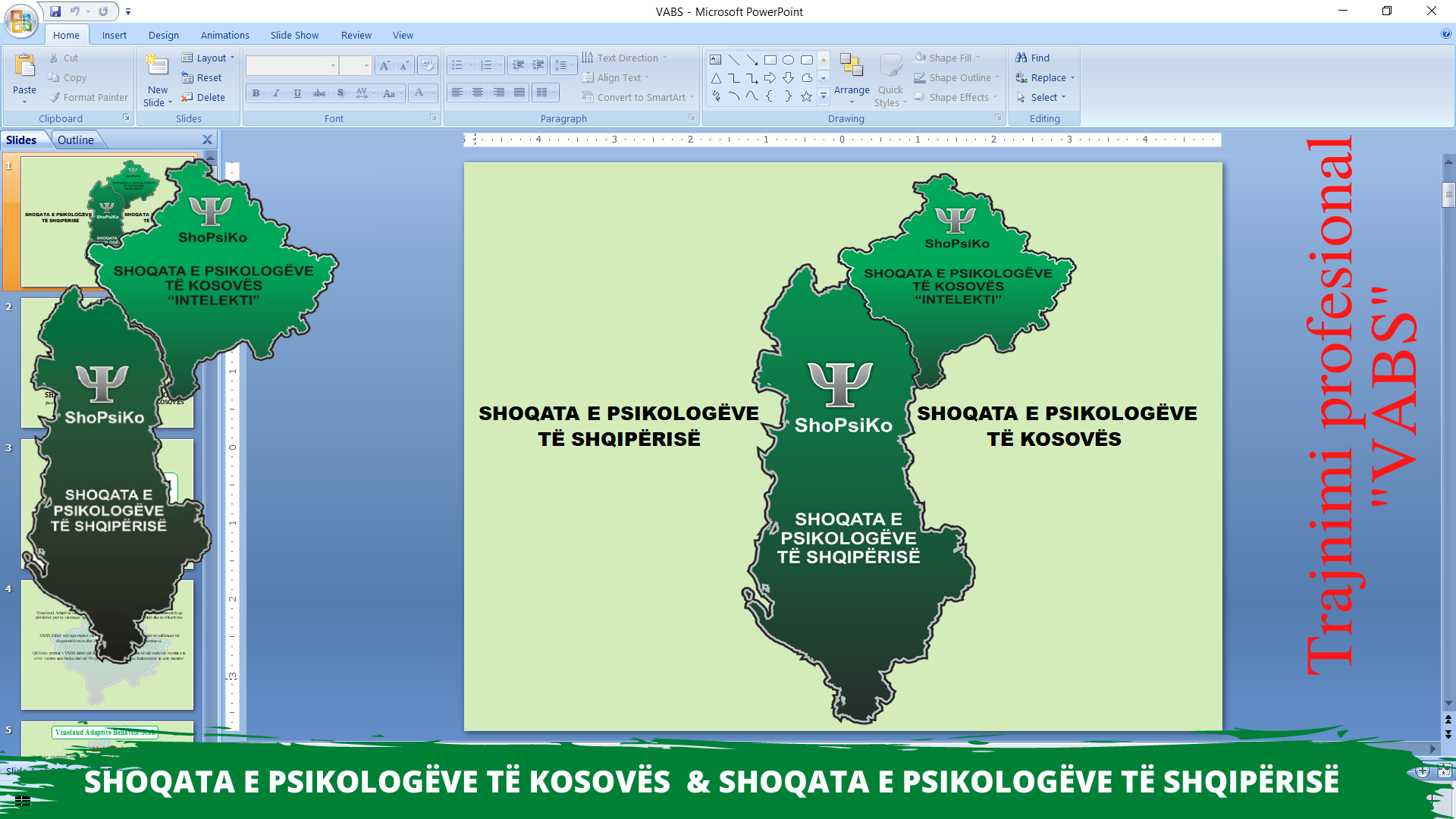Switch to the Outline pane tab
The height and width of the screenshot is (819, 1456).
76,140
